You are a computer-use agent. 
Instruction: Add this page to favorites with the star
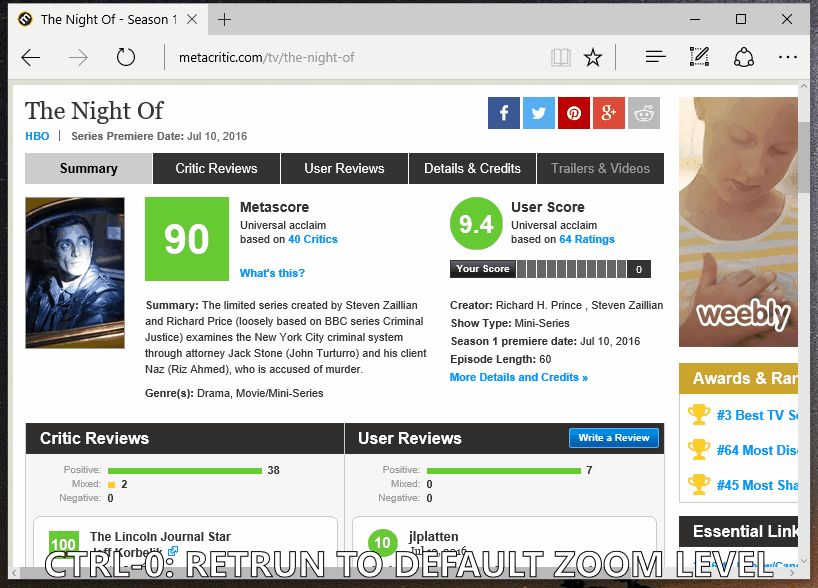pyautogui.click(x=593, y=57)
